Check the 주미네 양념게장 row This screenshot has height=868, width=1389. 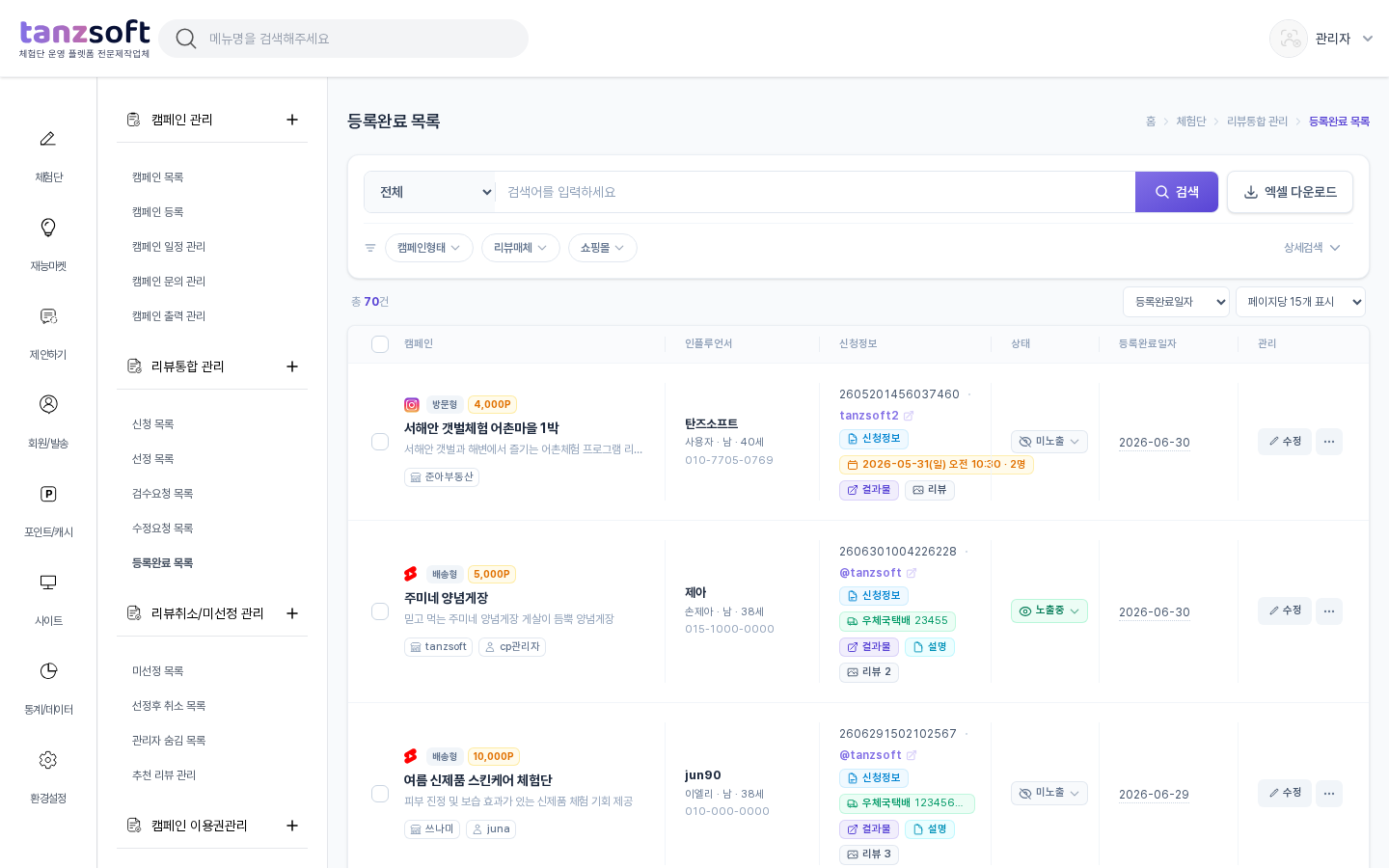(380, 611)
